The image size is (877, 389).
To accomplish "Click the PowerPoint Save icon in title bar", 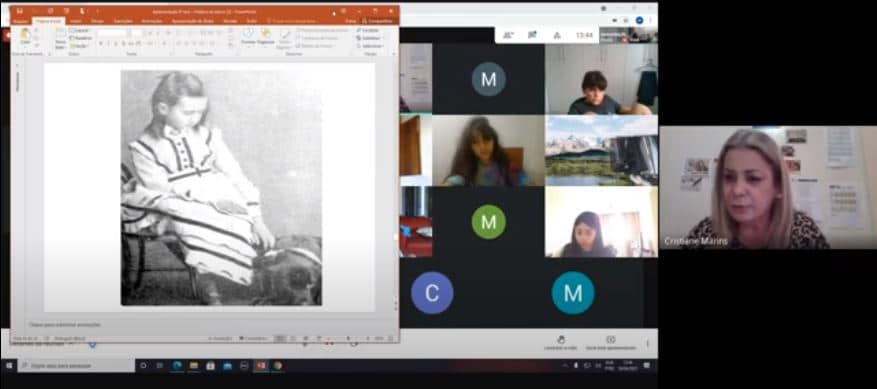I will (x=20, y=11).
